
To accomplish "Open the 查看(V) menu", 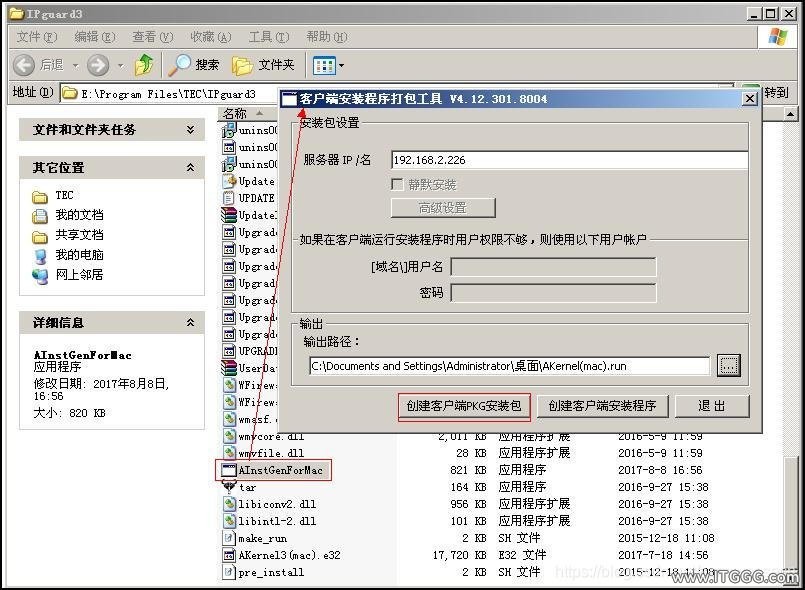I will (152, 37).
